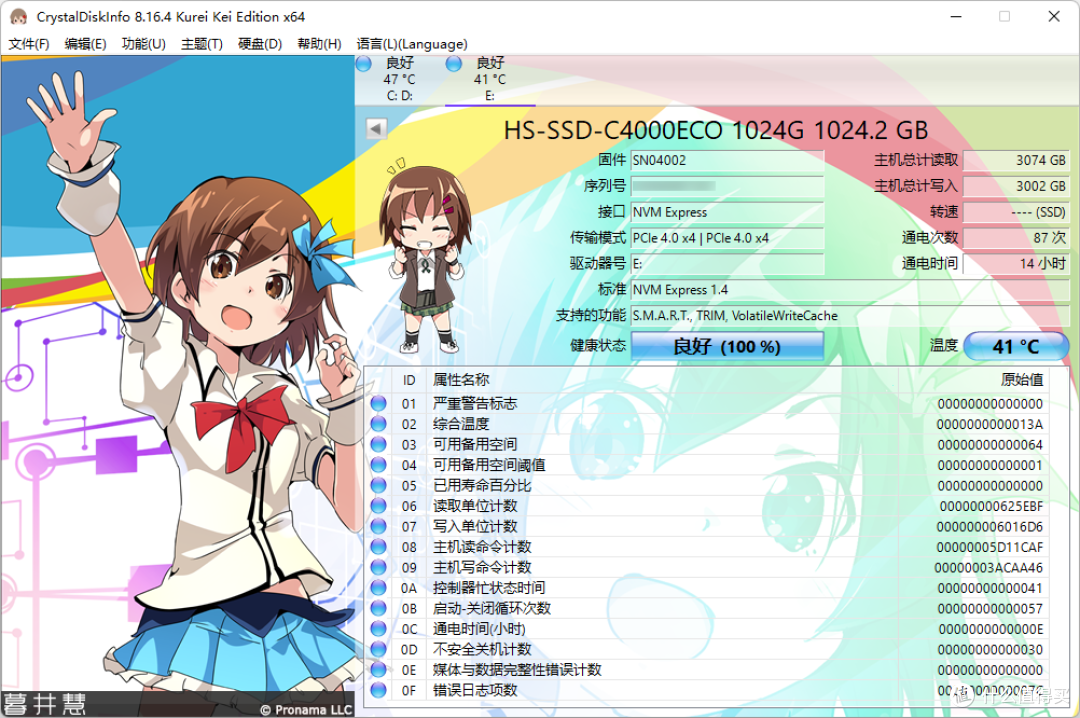
Task: Click the host total writes value 3002 GB
Action: [x=1016, y=186]
